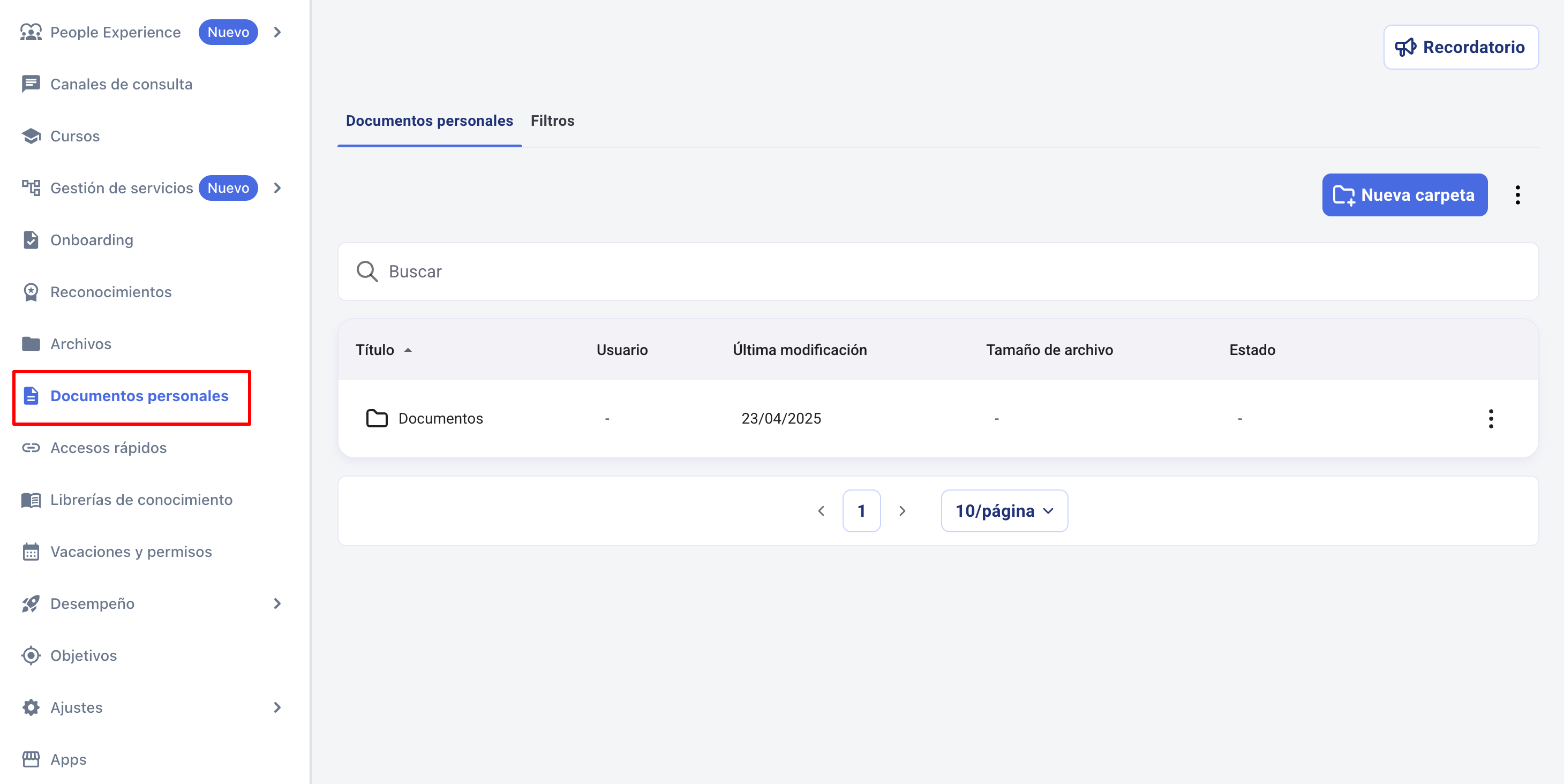Click the Canales de consulta chat icon

(31, 84)
